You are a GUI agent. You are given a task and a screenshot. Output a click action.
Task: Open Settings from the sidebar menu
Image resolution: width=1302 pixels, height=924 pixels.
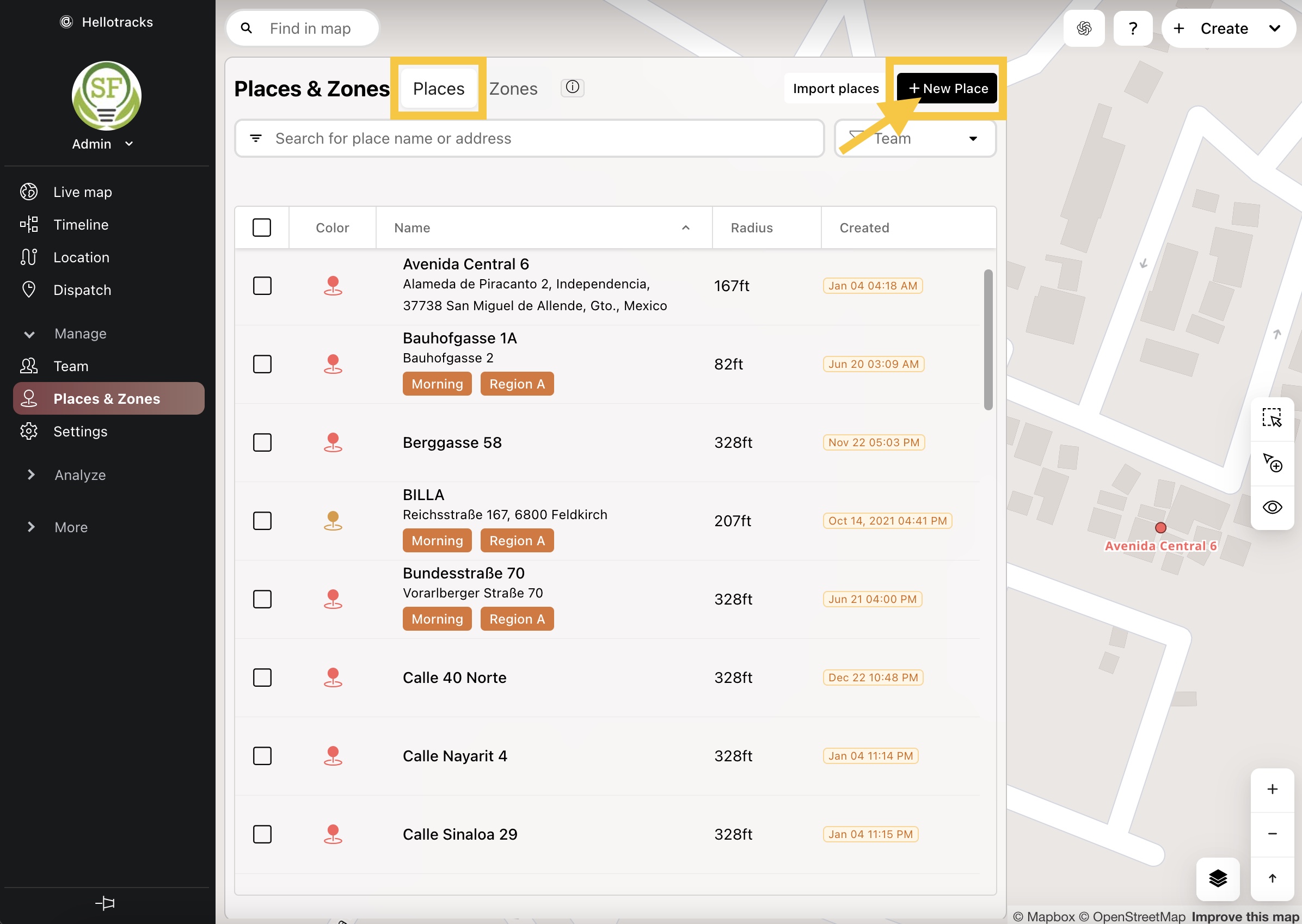(x=80, y=432)
